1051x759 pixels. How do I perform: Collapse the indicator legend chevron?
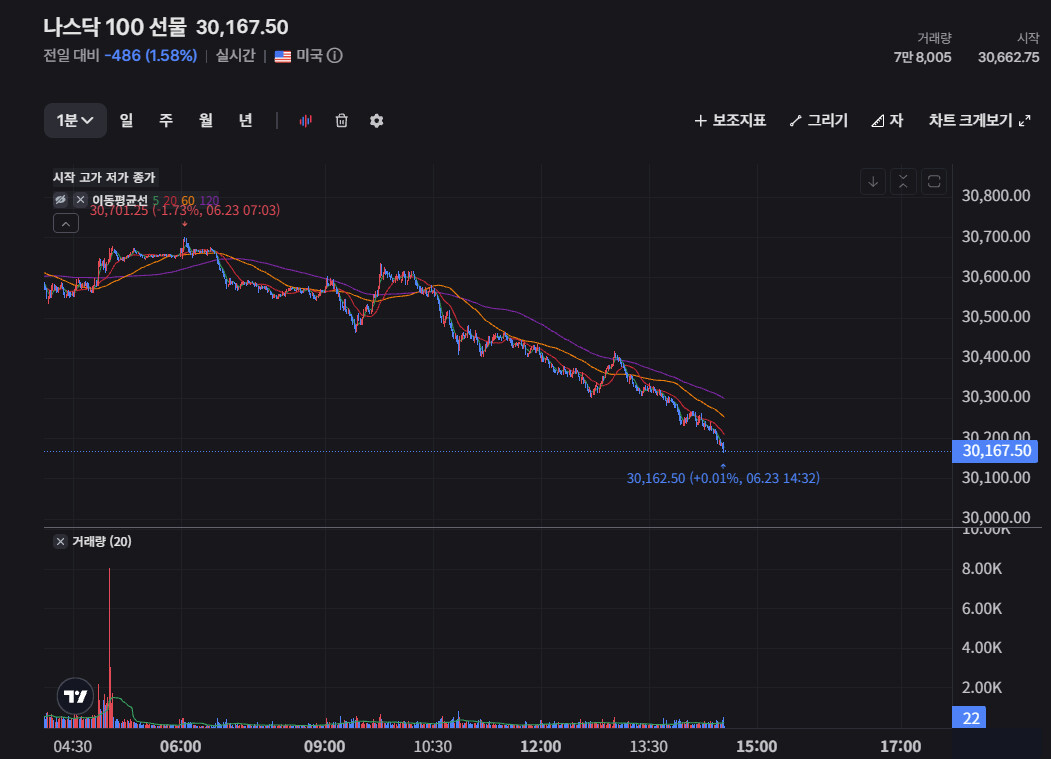(x=66, y=223)
